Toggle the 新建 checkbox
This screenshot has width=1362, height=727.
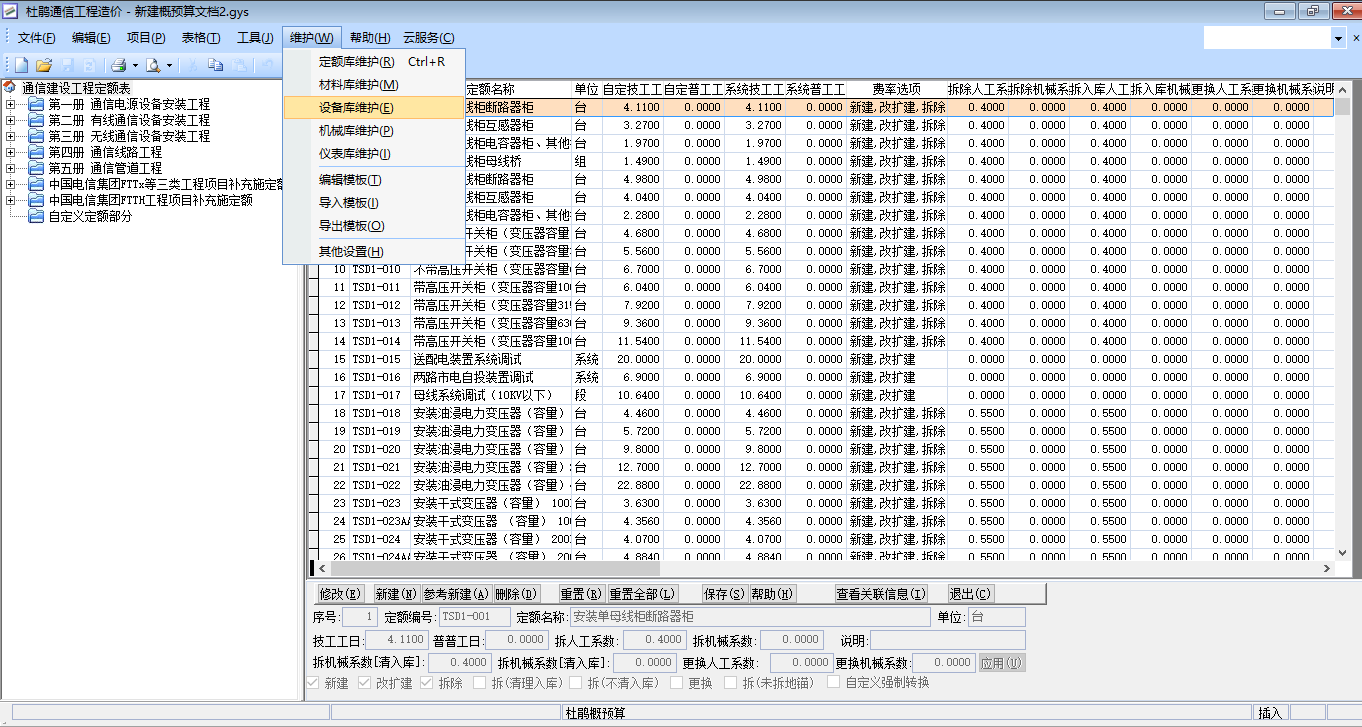314,683
